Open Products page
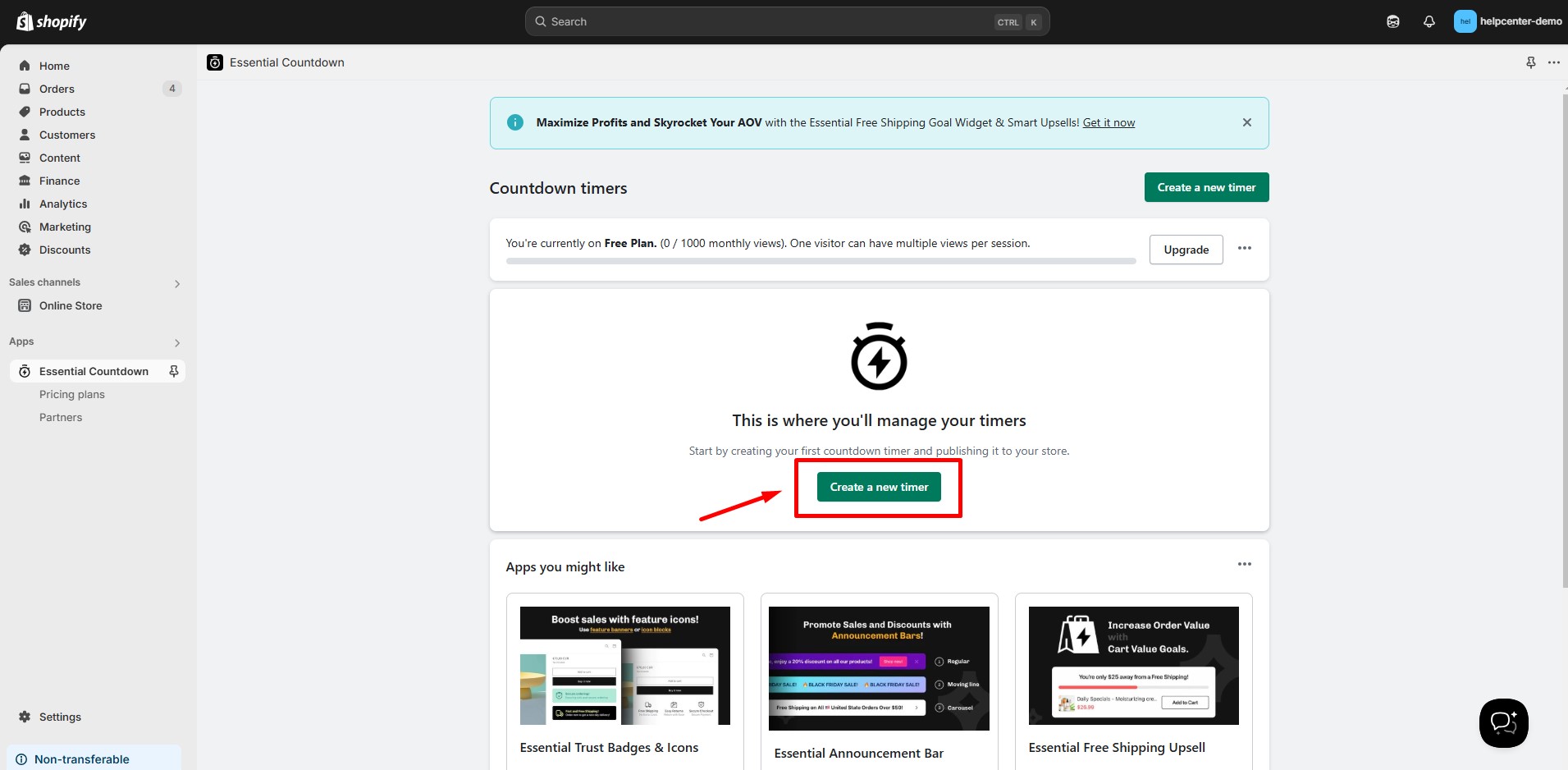Viewport: 1568px width, 770px height. (x=62, y=112)
